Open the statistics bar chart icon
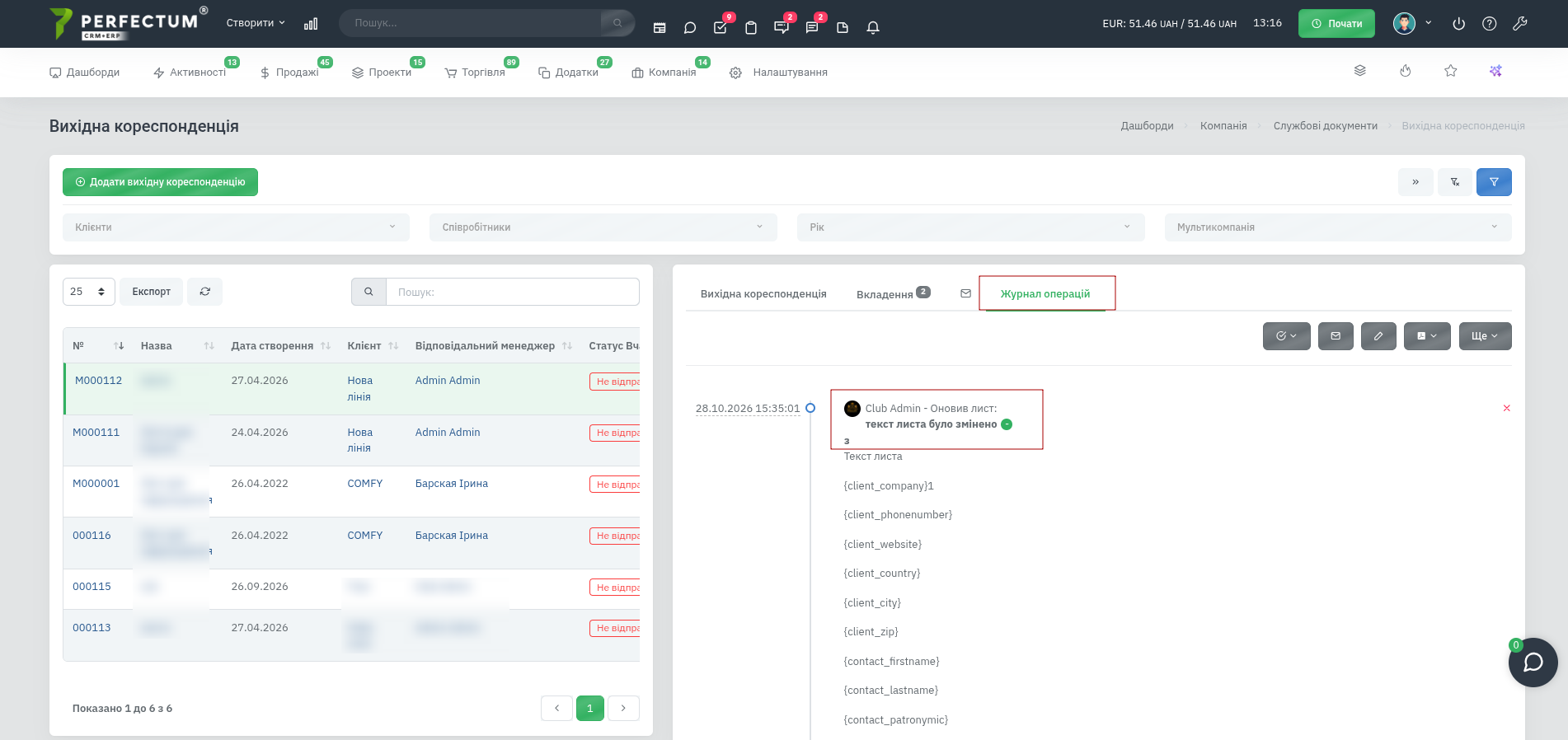1568x740 pixels. (311, 24)
